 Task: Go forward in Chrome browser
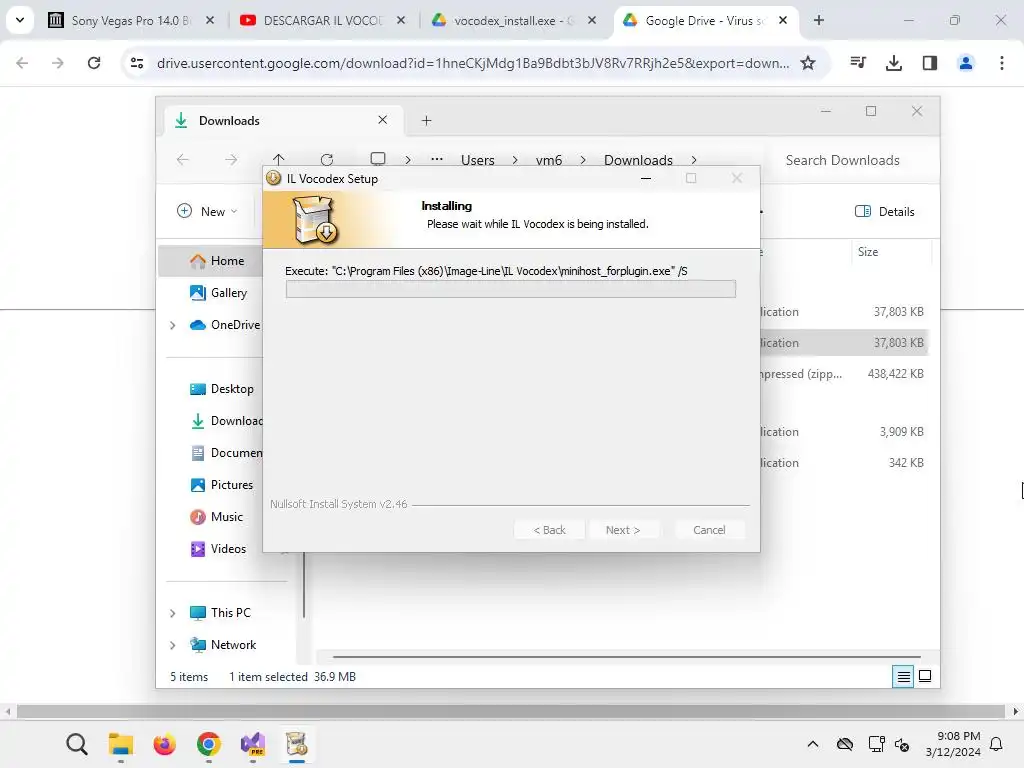coord(58,63)
